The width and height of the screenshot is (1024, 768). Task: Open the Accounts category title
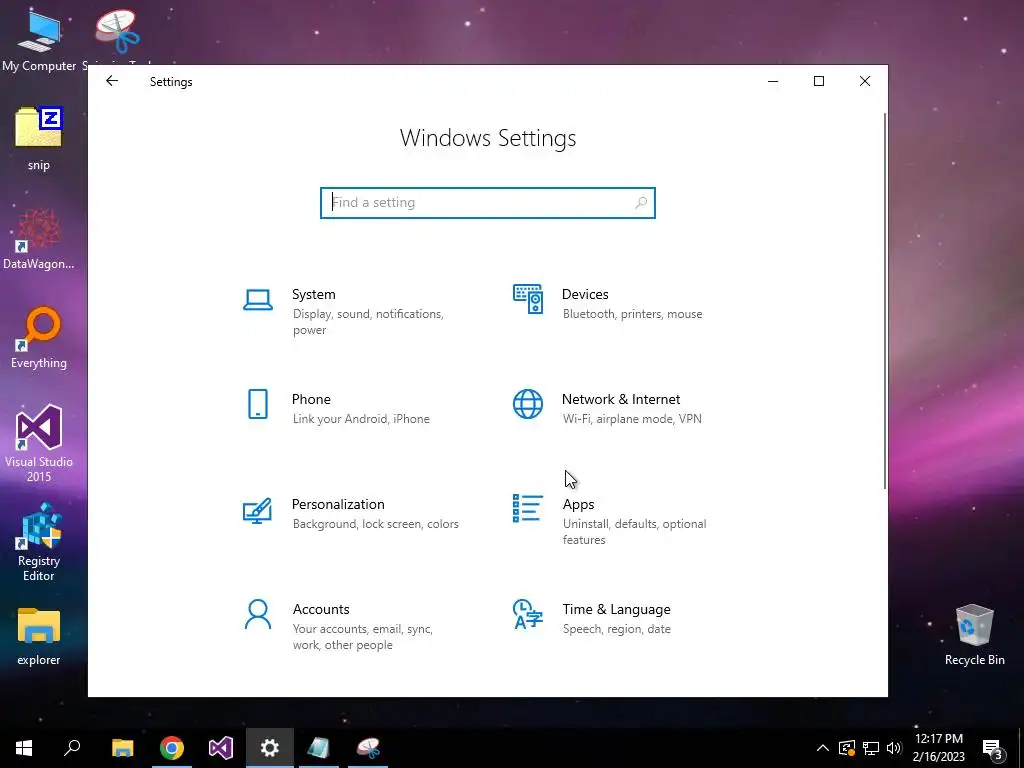click(x=321, y=609)
